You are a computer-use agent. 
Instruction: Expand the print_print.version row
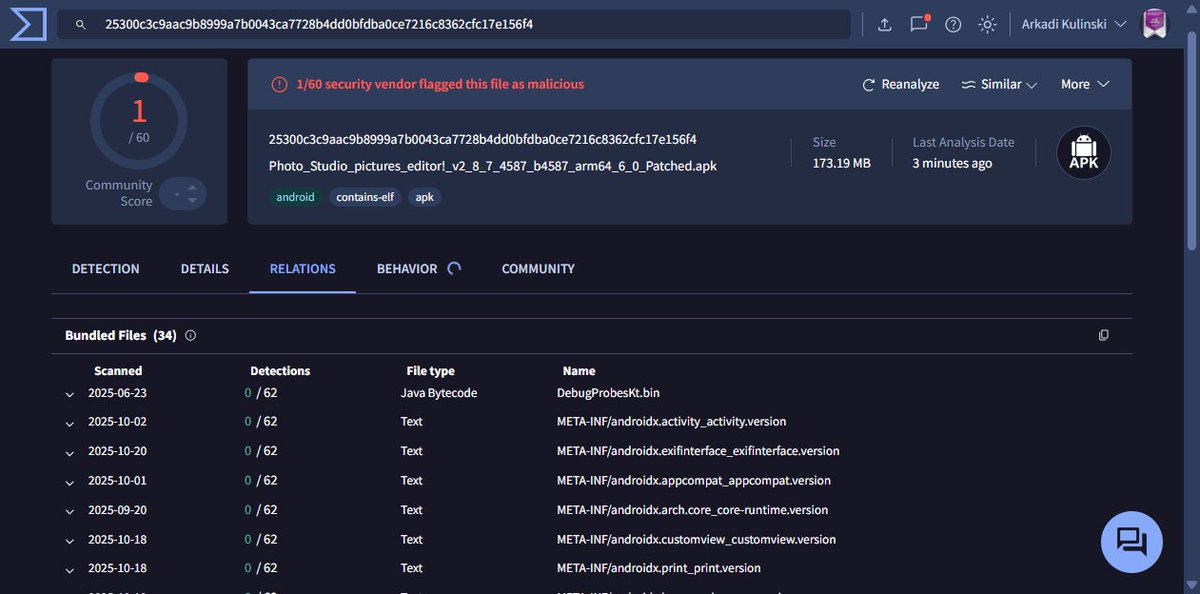click(70, 570)
